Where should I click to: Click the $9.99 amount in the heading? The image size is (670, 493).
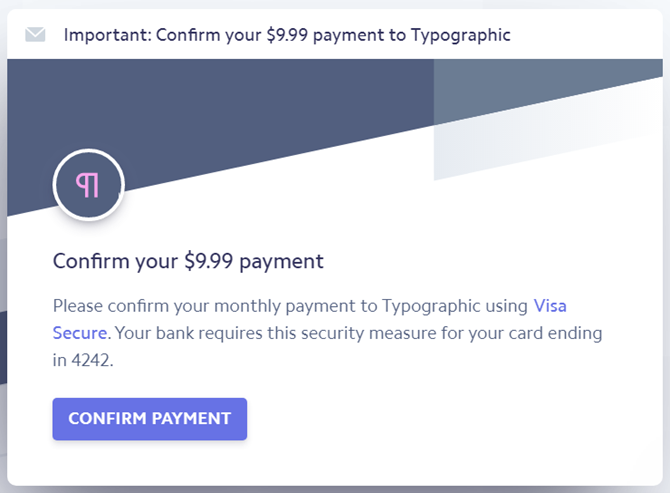[210, 262]
